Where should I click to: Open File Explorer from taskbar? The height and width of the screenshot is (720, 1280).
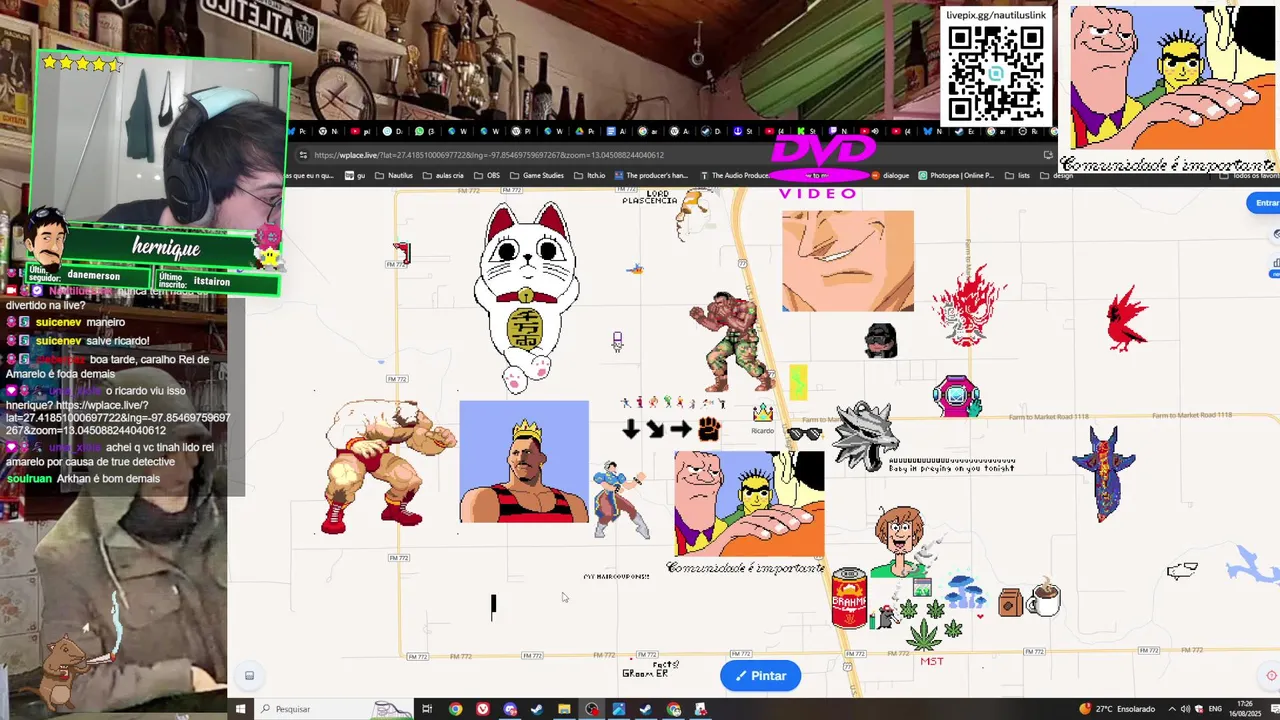564,709
